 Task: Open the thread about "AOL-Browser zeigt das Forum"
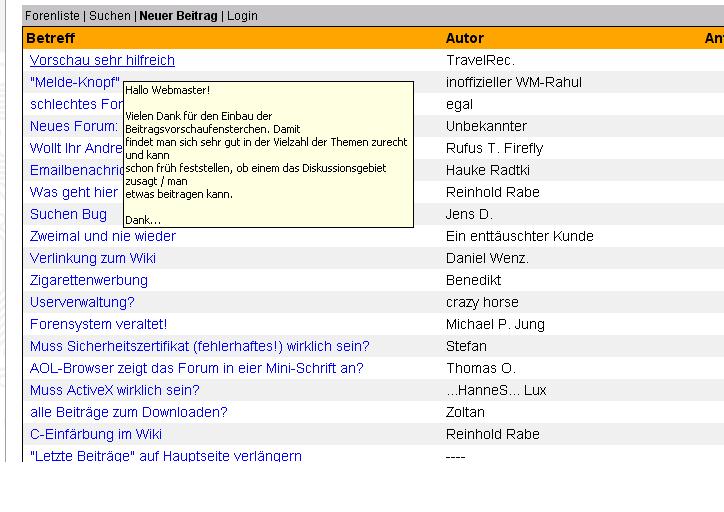pos(196,368)
